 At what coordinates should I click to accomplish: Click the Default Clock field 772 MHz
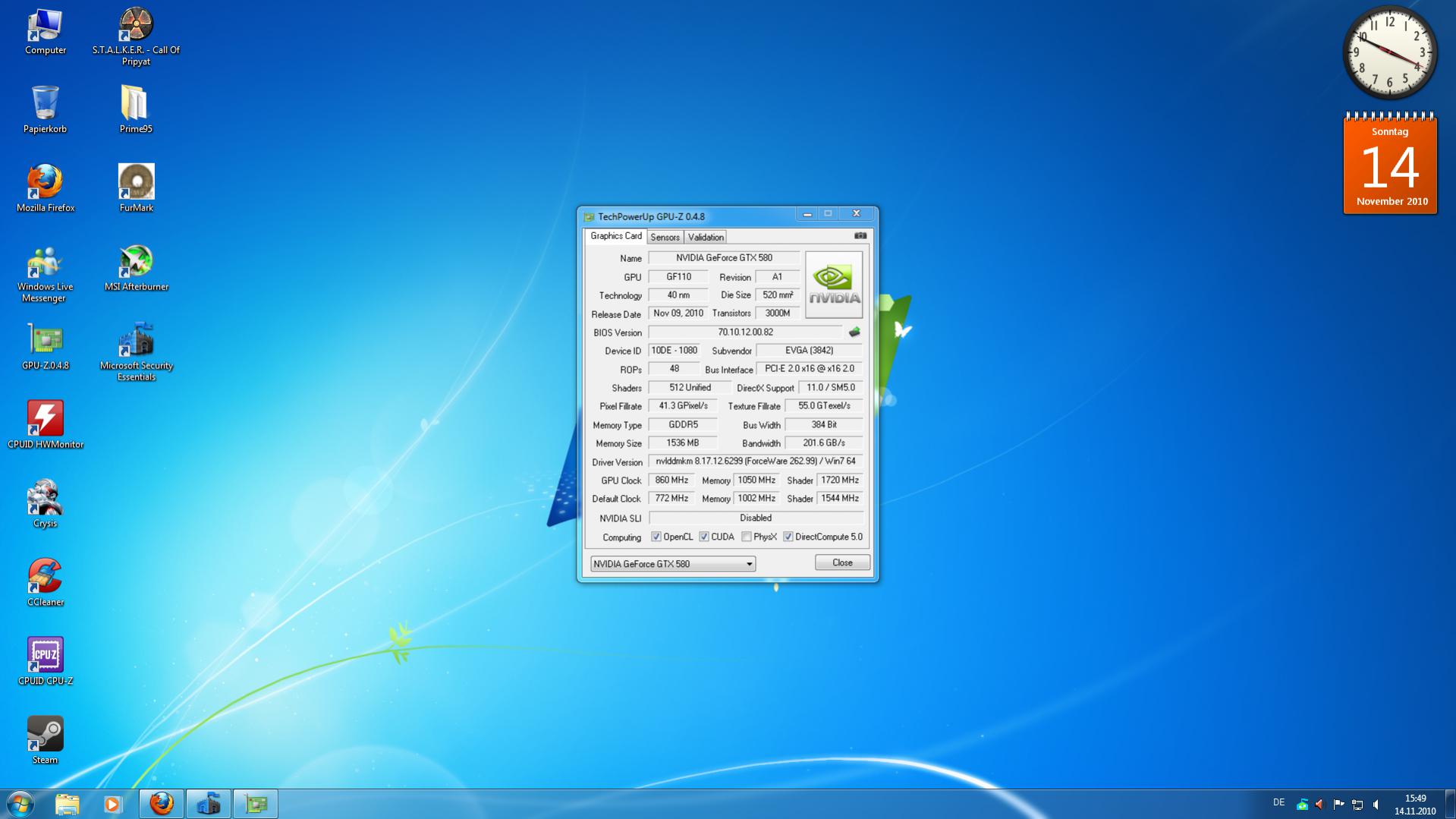click(671, 499)
